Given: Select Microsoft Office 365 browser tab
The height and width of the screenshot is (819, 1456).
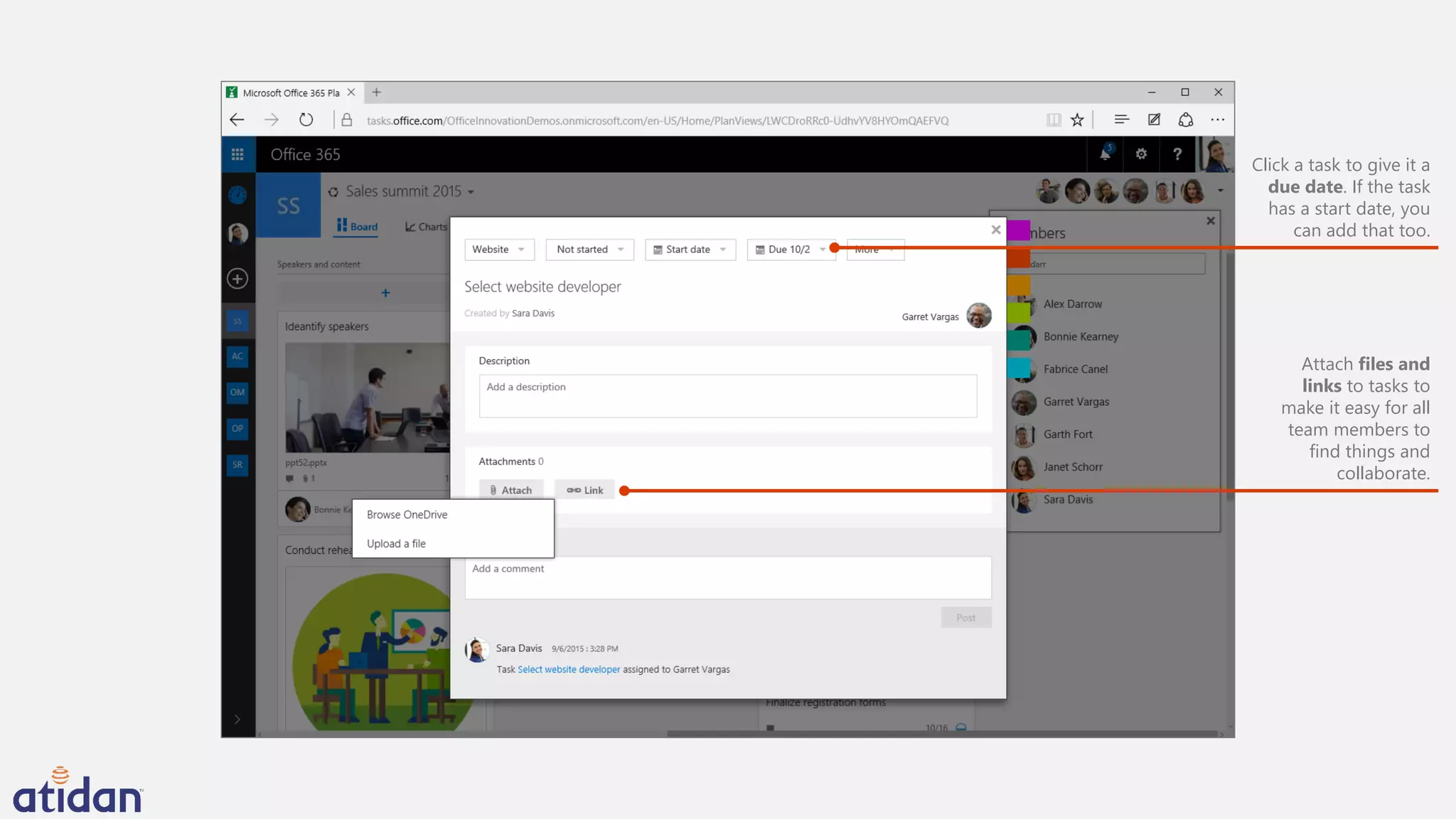Looking at the screenshot, I should [x=291, y=92].
